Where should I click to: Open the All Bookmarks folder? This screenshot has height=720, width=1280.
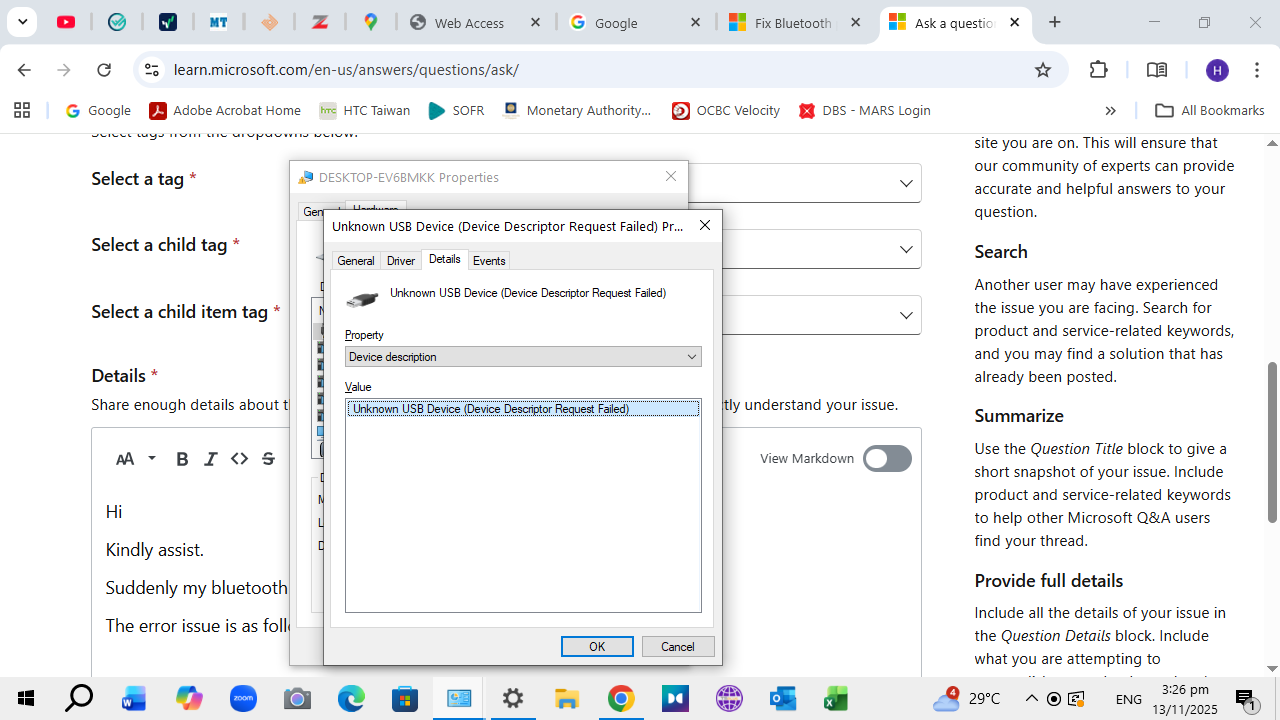[1210, 111]
